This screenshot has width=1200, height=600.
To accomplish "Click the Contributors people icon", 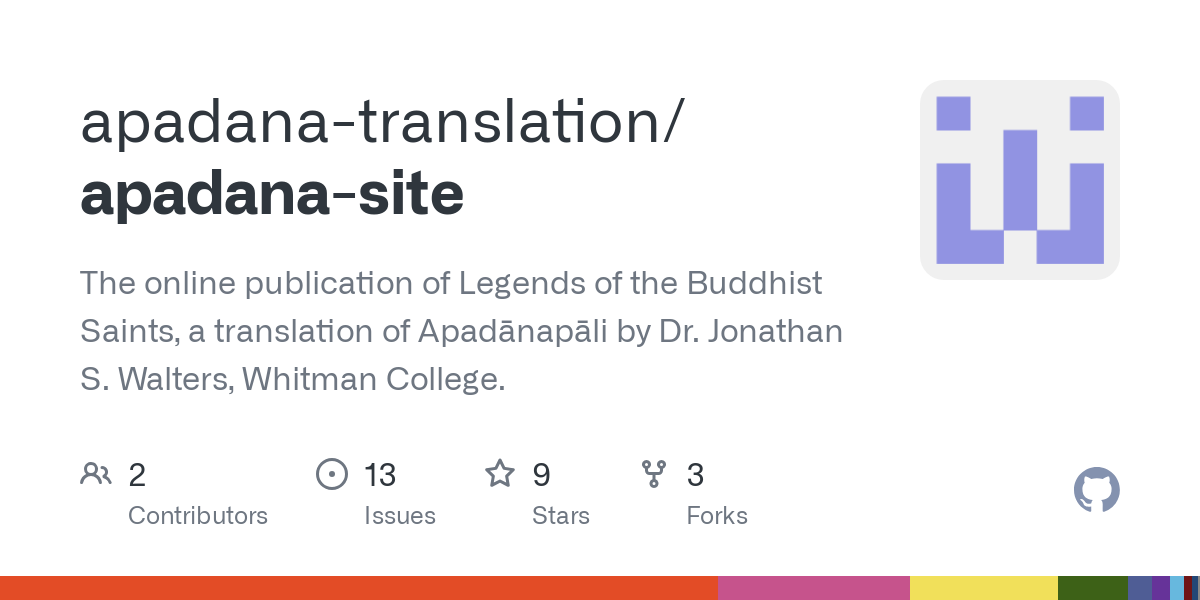I will (x=96, y=473).
